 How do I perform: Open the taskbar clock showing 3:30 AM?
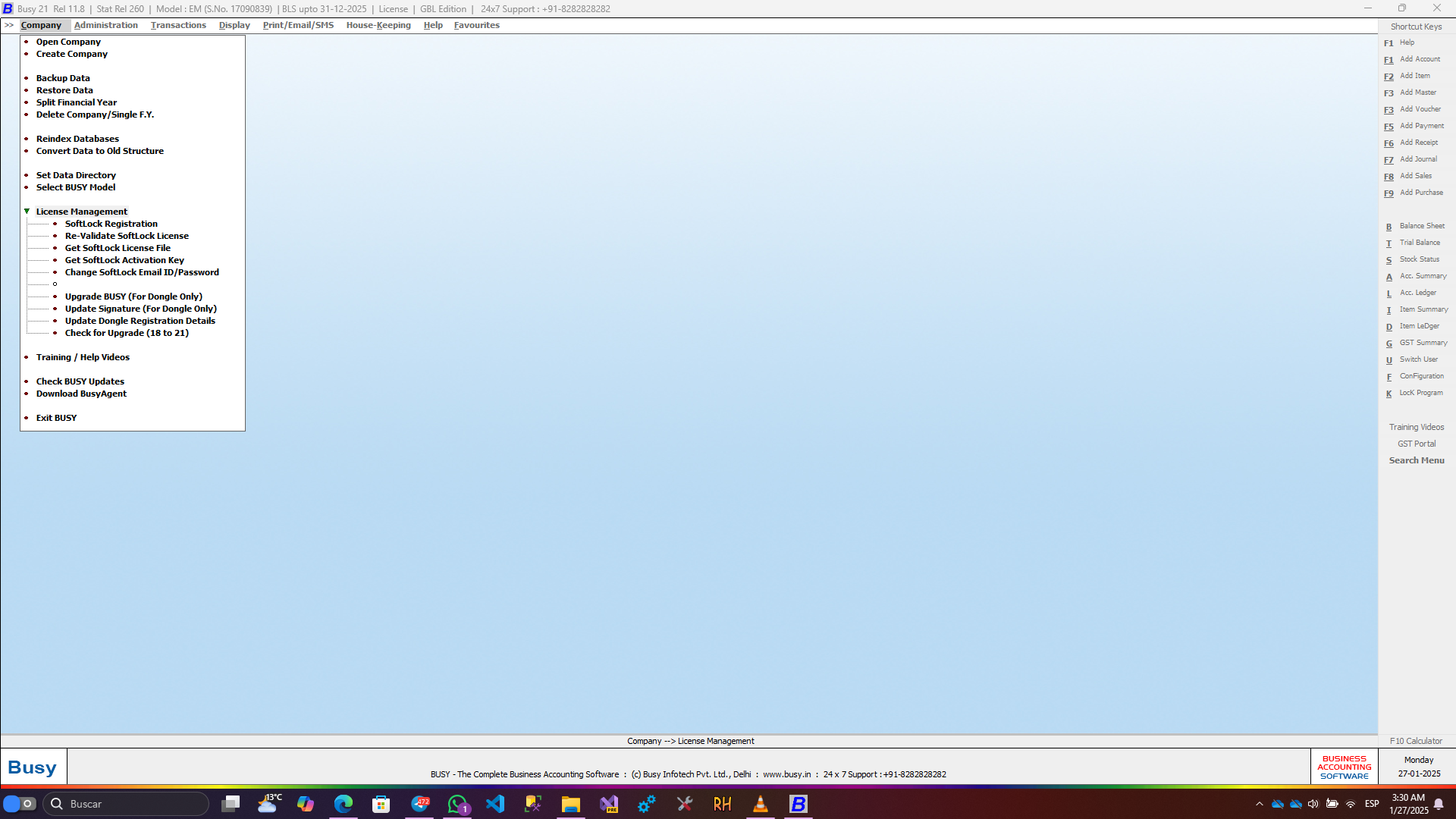click(1408, 804)
